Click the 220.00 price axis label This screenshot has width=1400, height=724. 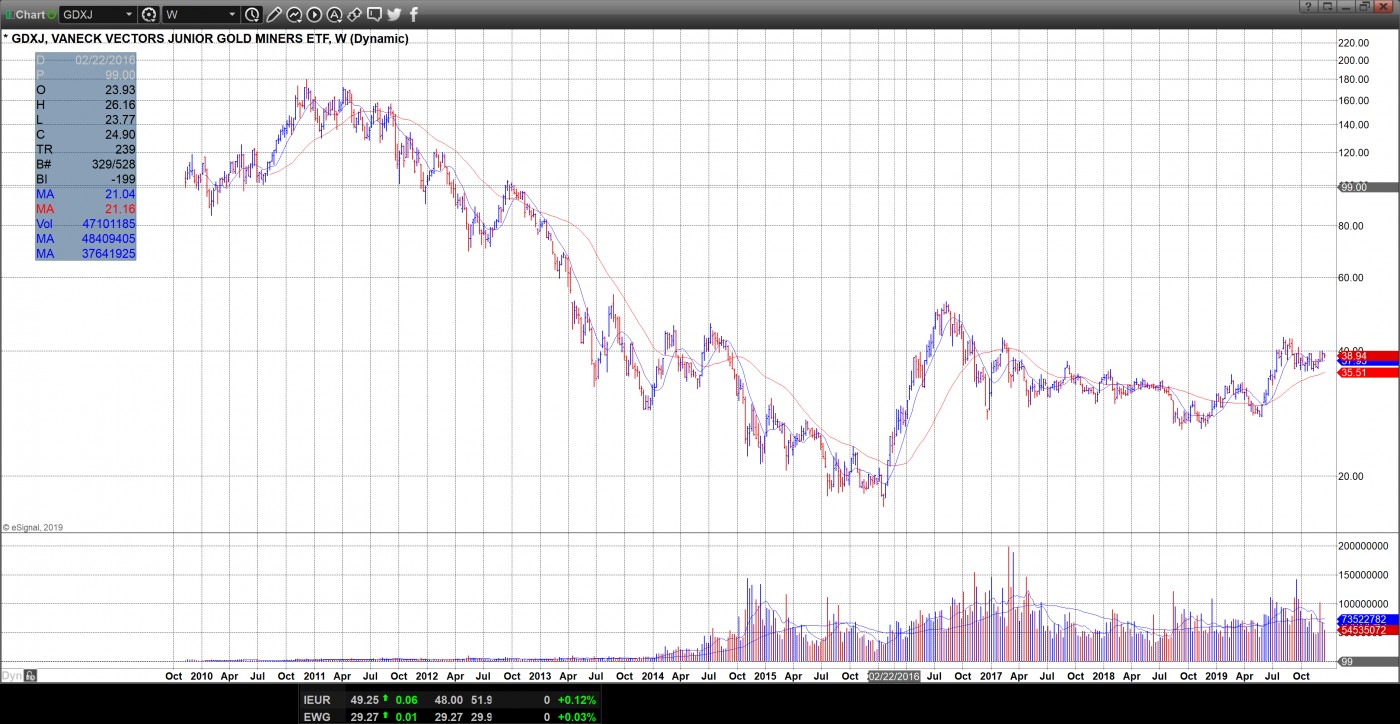pyautogui.click(x=1353, y=43)
